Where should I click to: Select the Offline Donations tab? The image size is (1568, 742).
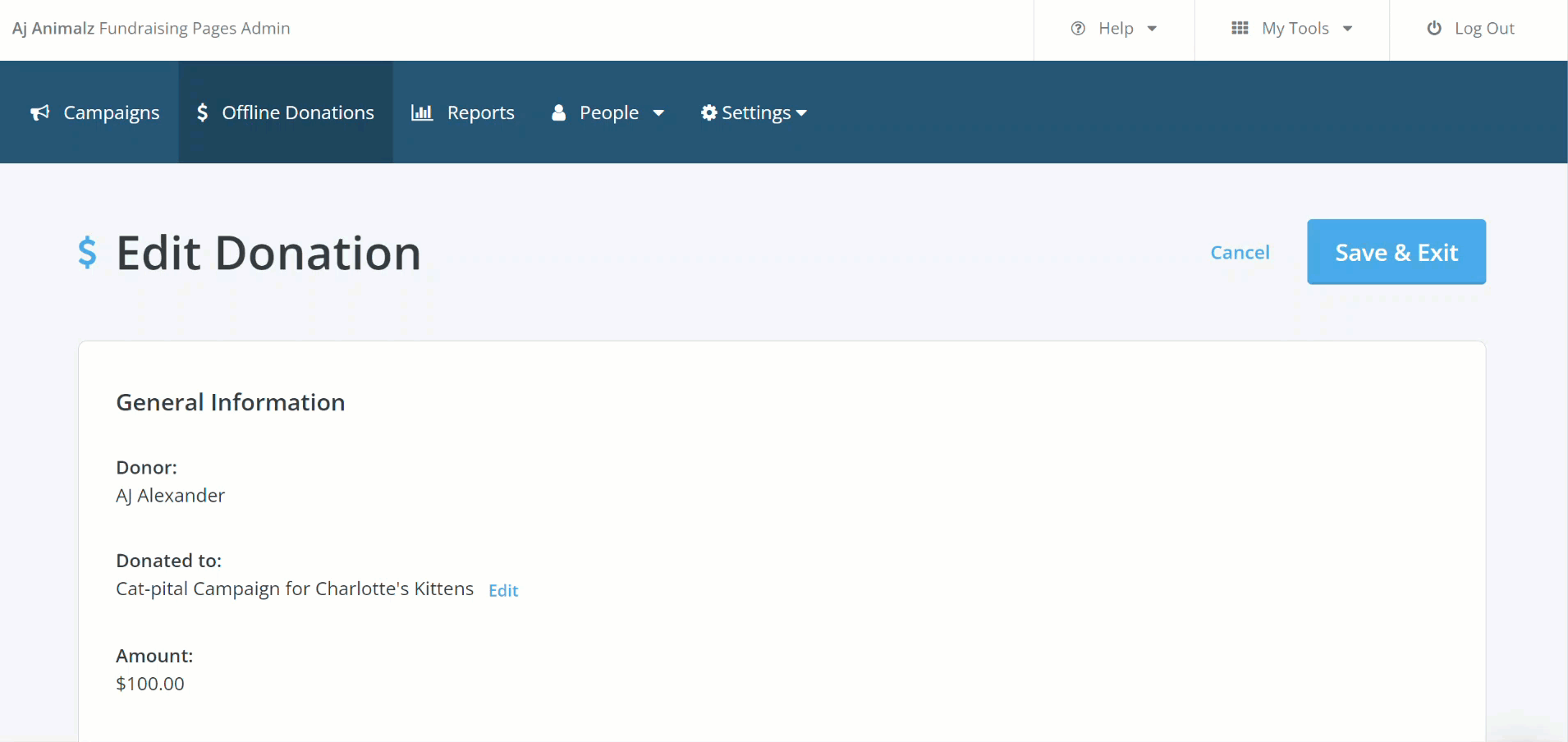(x=298, y=112)
